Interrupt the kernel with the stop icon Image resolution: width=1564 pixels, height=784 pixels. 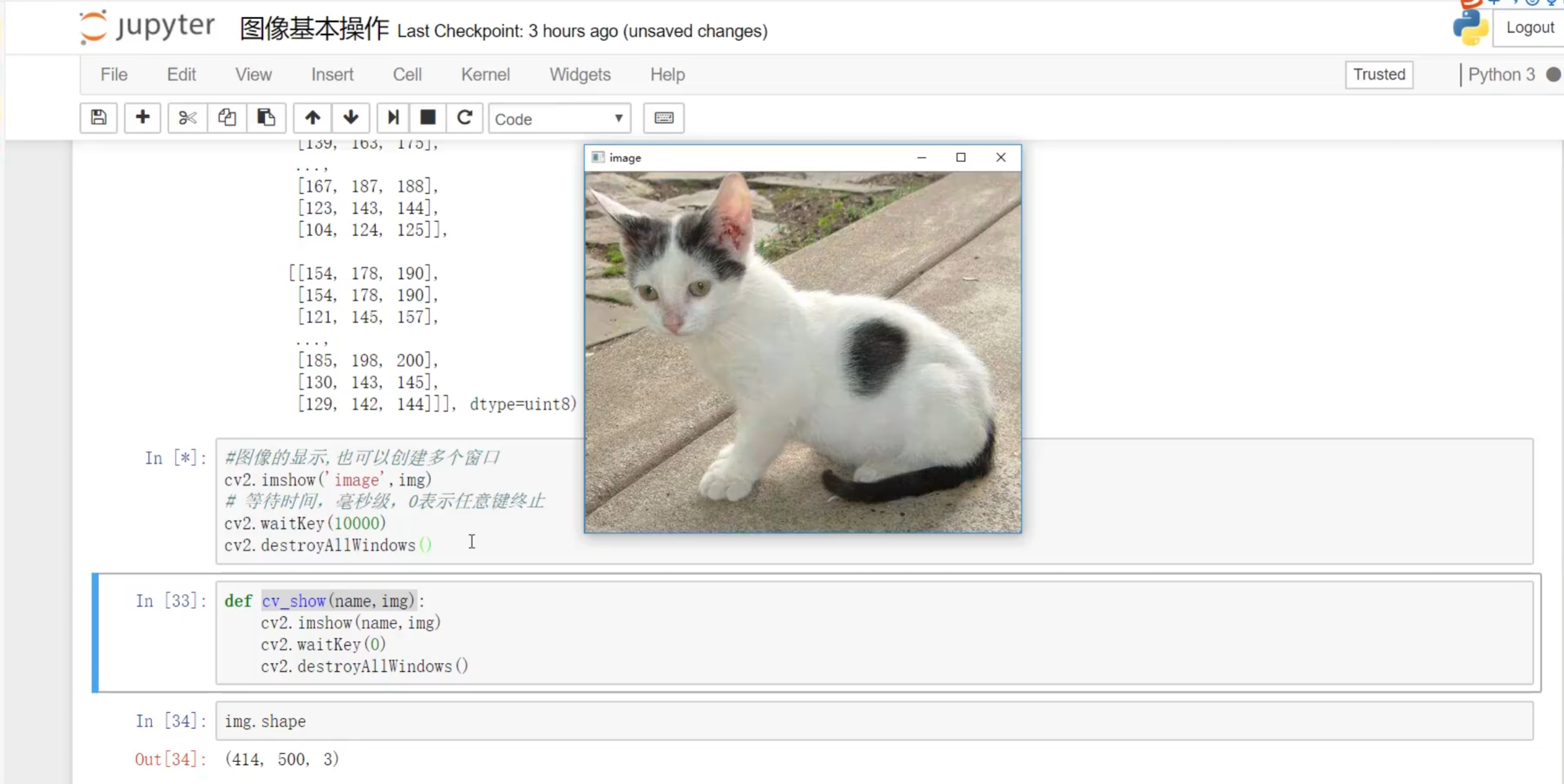(428, 118)
